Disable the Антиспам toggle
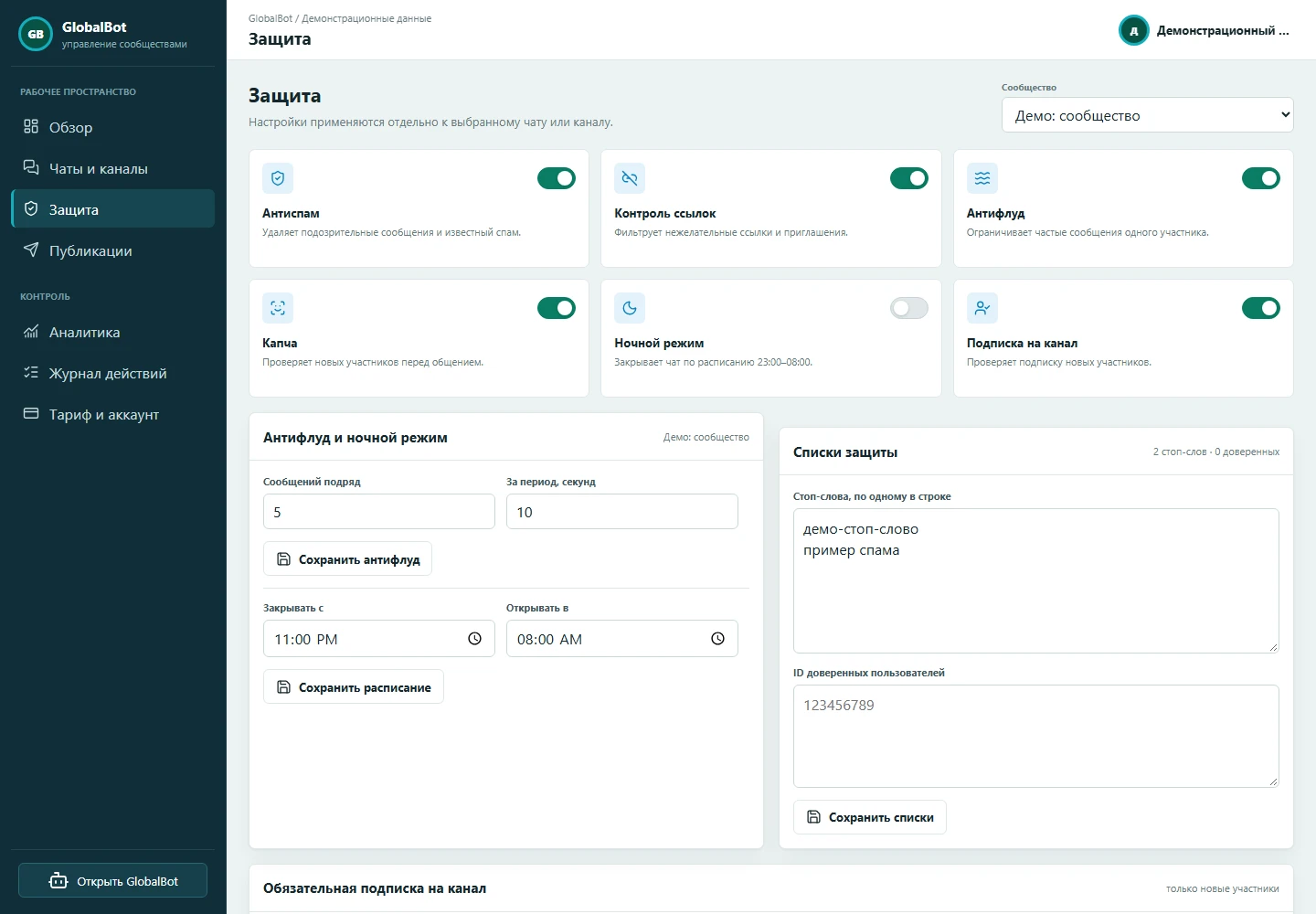 (557, 178)
